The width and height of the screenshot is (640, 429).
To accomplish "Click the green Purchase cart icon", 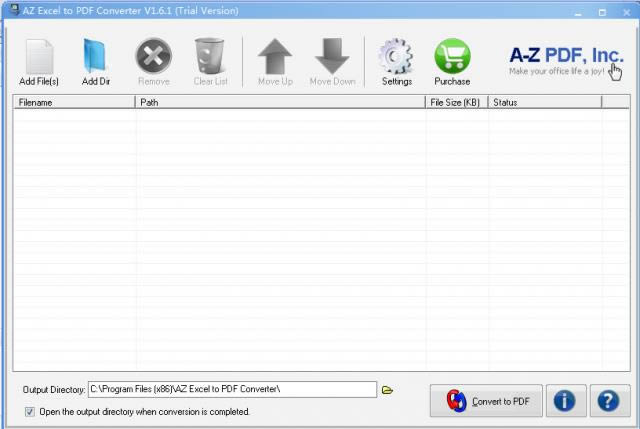I will click(452, 56).
